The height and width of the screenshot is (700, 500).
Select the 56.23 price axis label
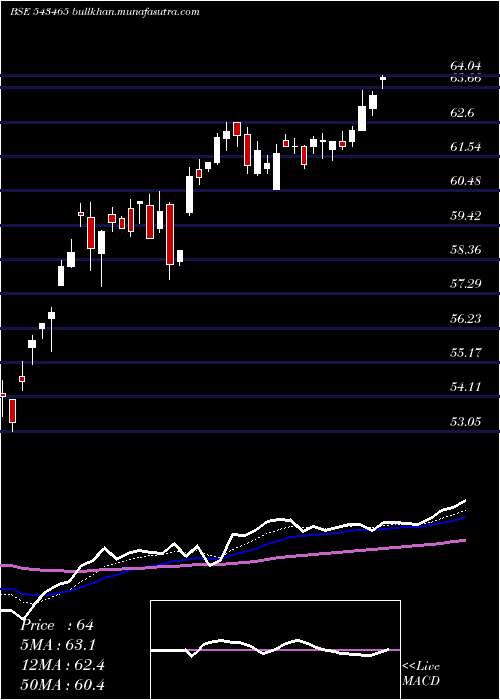466,318
